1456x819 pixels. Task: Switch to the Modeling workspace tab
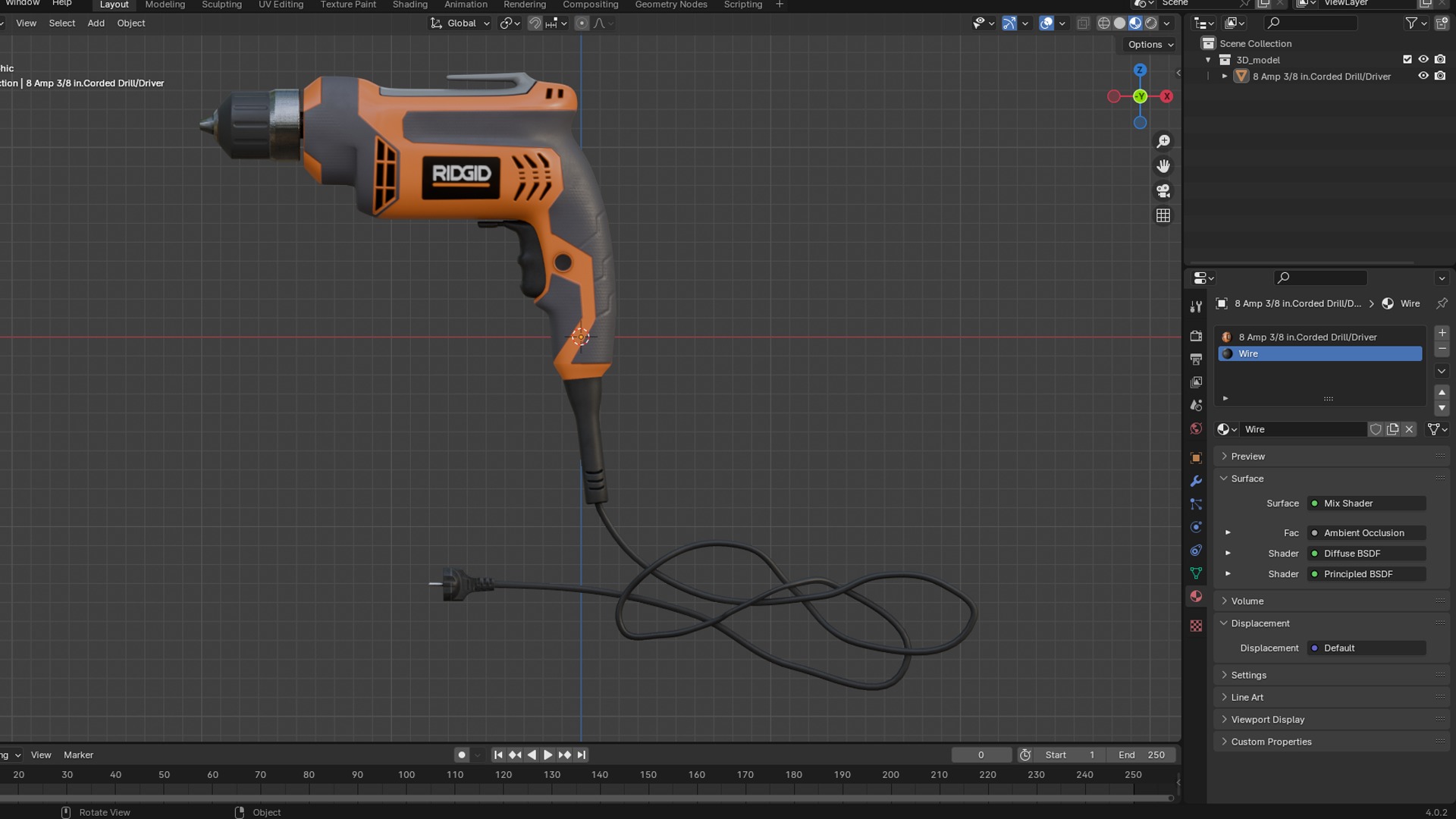click(x=165, y=5)
